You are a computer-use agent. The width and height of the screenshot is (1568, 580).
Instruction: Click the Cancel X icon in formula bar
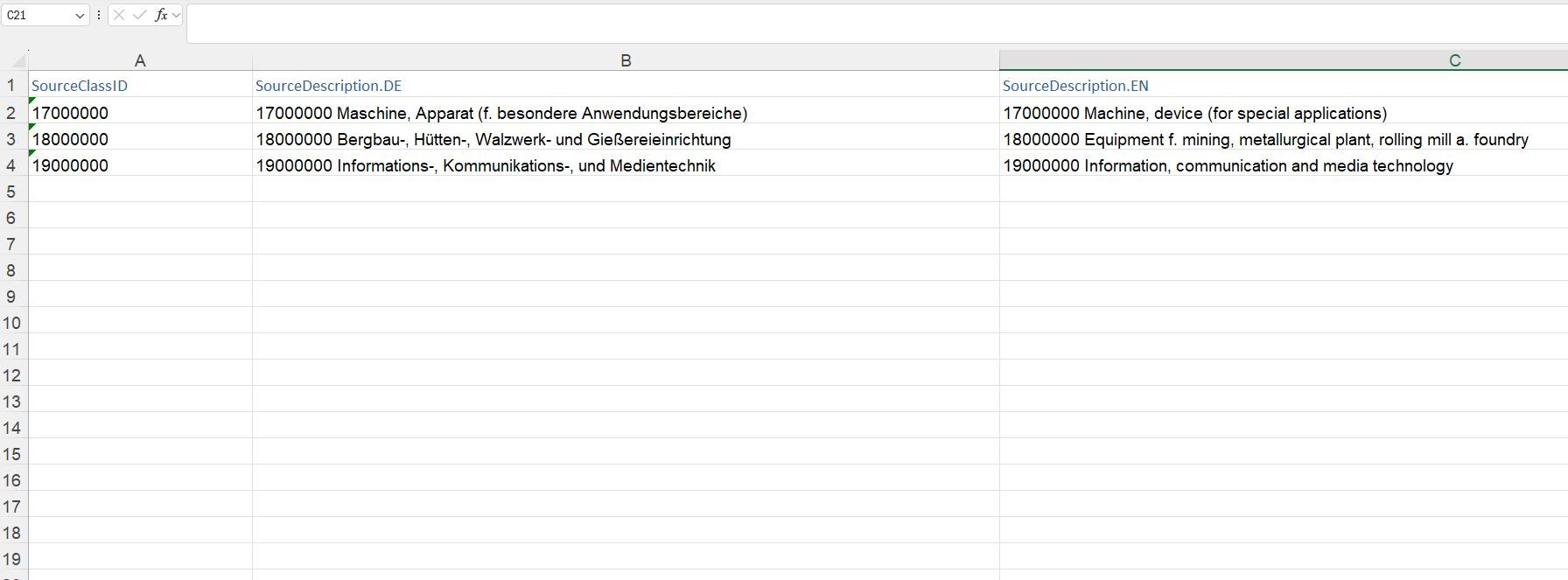coord(119,15)
